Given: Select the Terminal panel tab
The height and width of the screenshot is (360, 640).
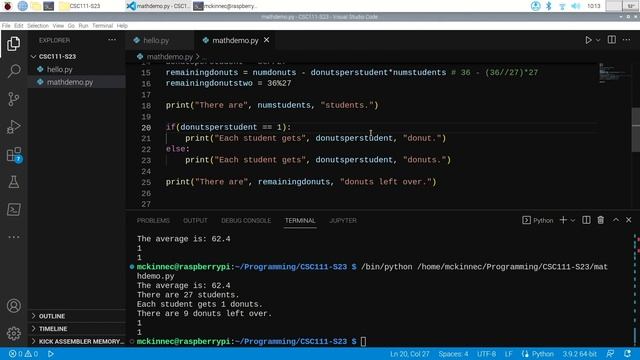Looking at the screenshot, I should pos(300,220).
